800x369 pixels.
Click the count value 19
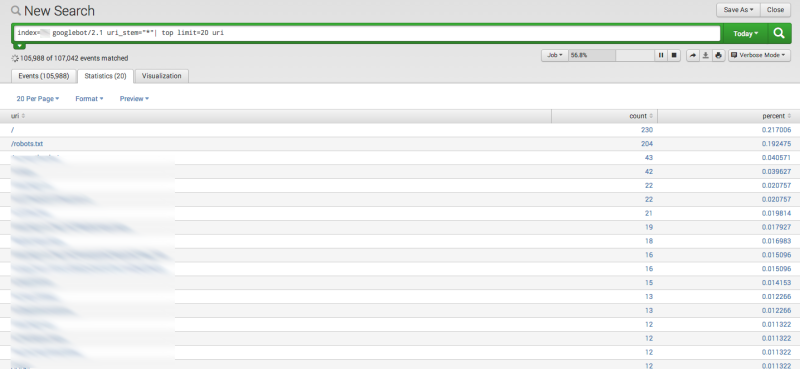pos(649,227)
